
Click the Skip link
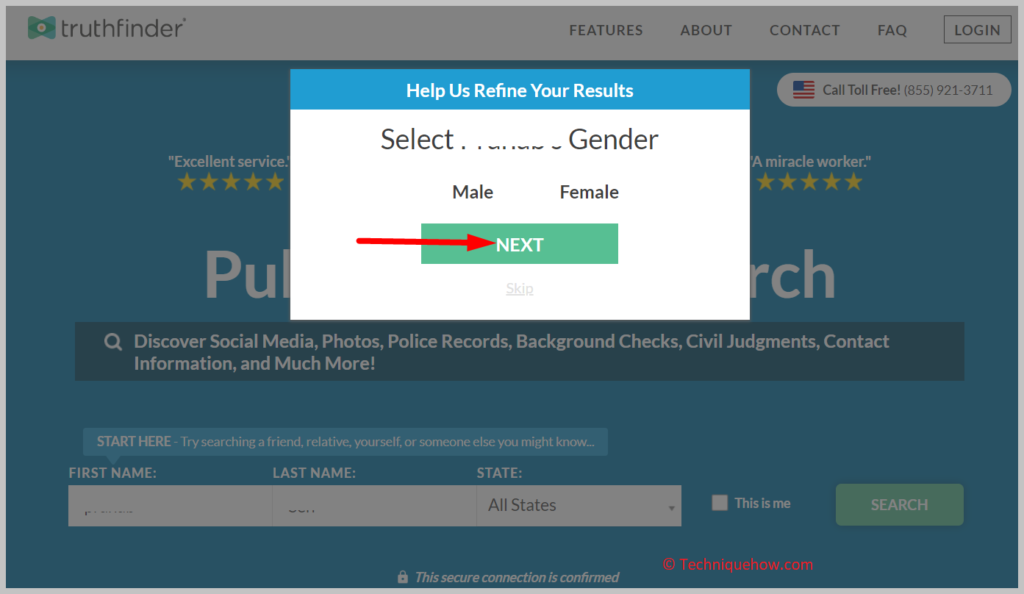519,289
